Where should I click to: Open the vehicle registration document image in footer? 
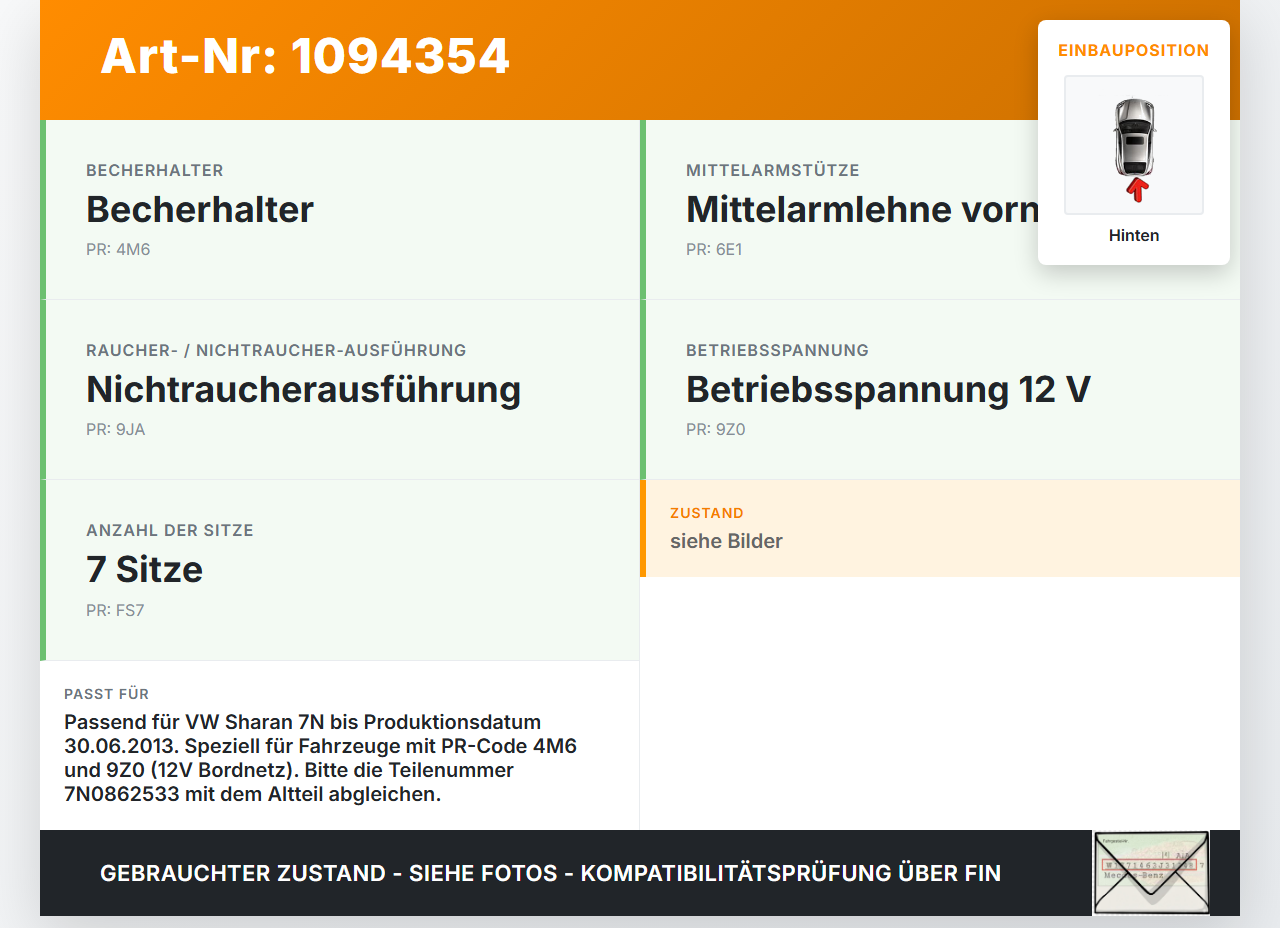pos(1151,873)
